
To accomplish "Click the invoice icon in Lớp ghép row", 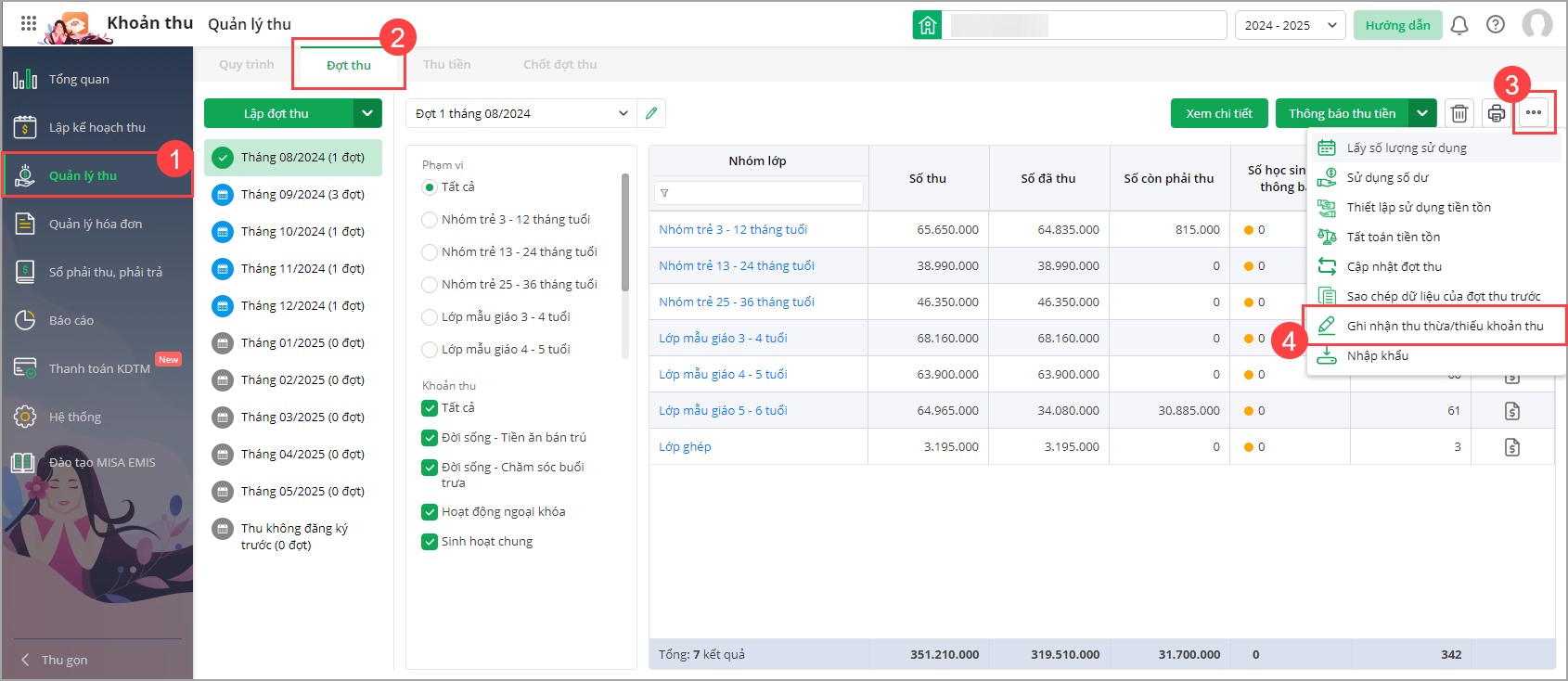I will (1512, 447).
